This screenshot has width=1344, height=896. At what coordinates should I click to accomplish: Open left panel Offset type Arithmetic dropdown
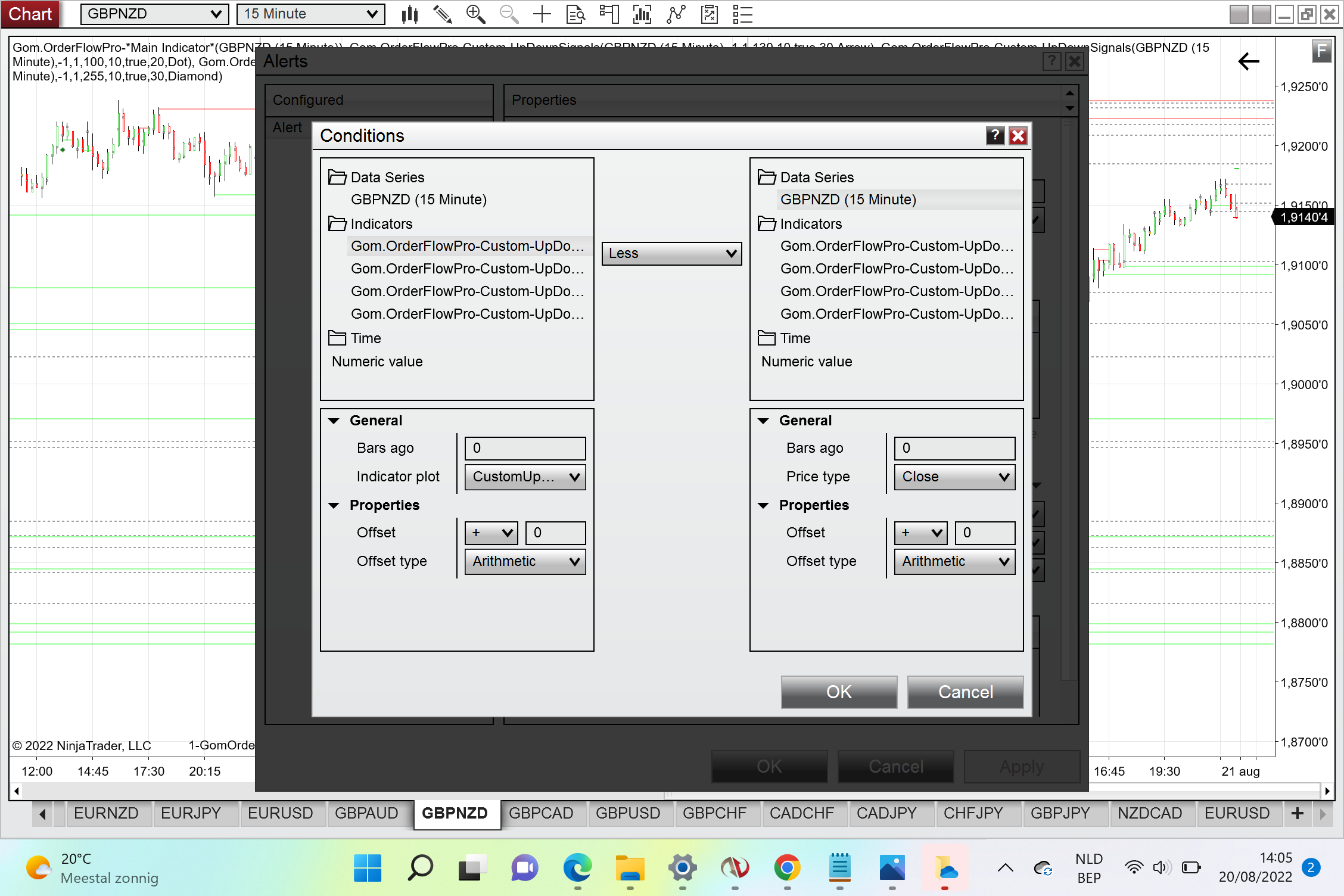(x=525, y=562)
